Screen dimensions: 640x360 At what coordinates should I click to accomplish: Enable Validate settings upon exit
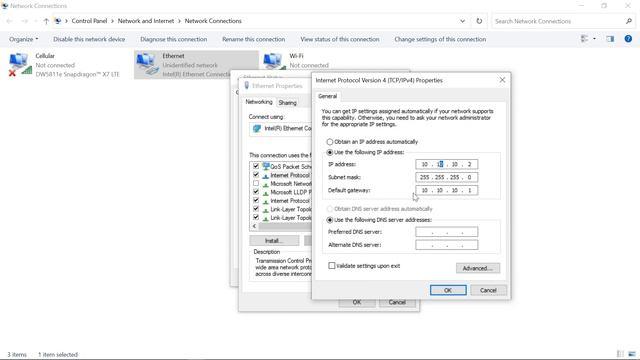(x=332, y=266)
